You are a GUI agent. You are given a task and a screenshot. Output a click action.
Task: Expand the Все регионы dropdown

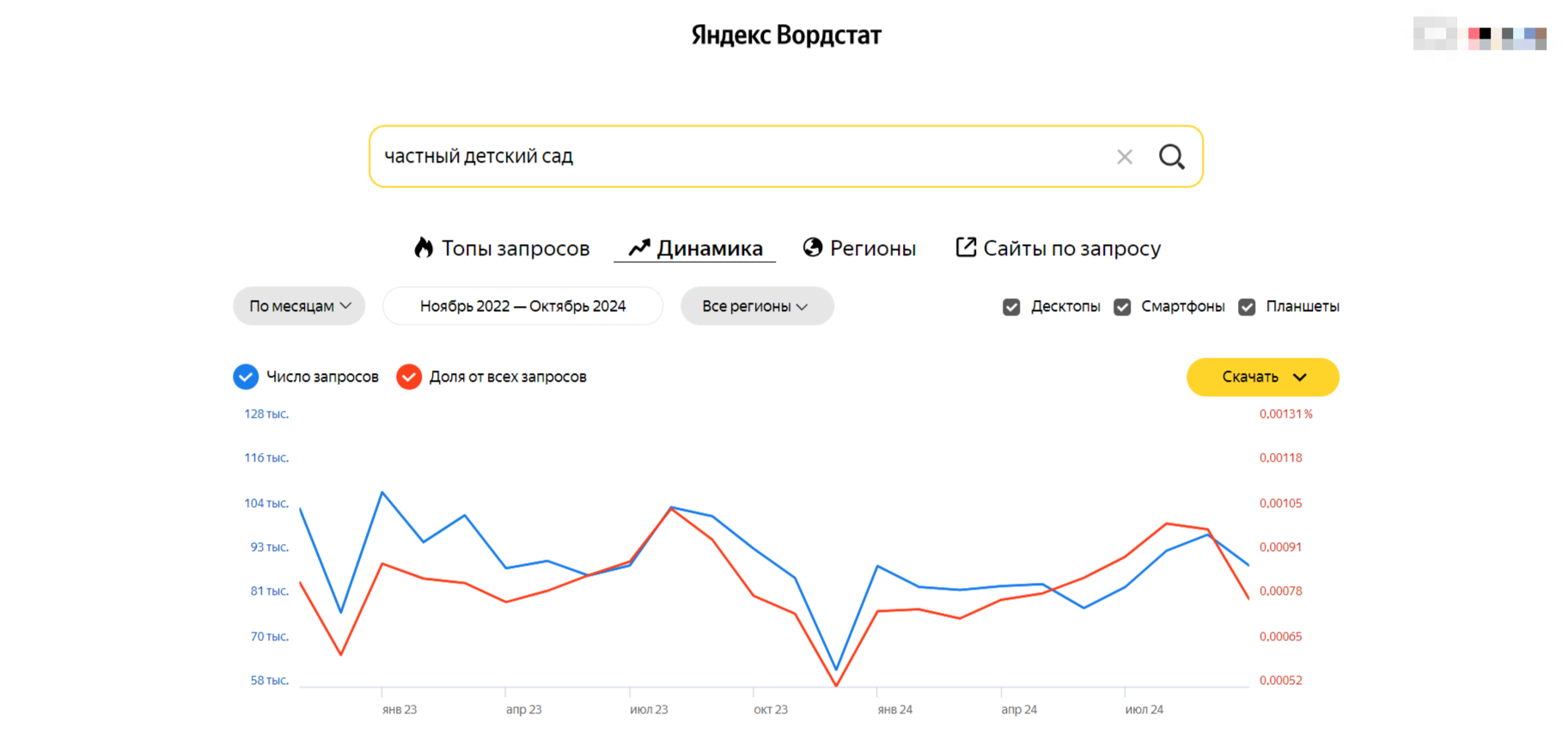point(757,306)
